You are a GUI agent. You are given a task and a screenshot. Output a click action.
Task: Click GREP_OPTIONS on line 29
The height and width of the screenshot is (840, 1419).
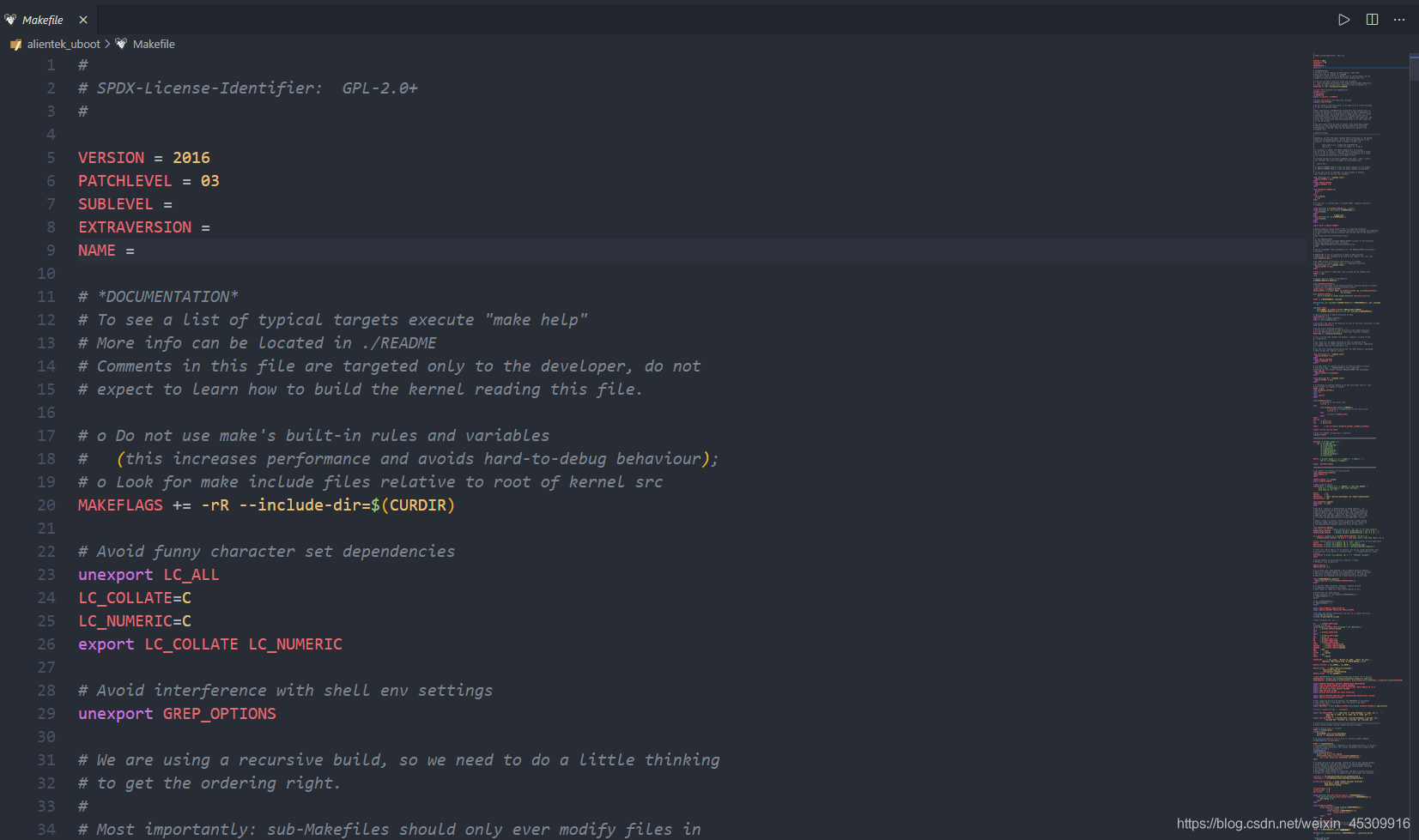(x=220, y=714)
